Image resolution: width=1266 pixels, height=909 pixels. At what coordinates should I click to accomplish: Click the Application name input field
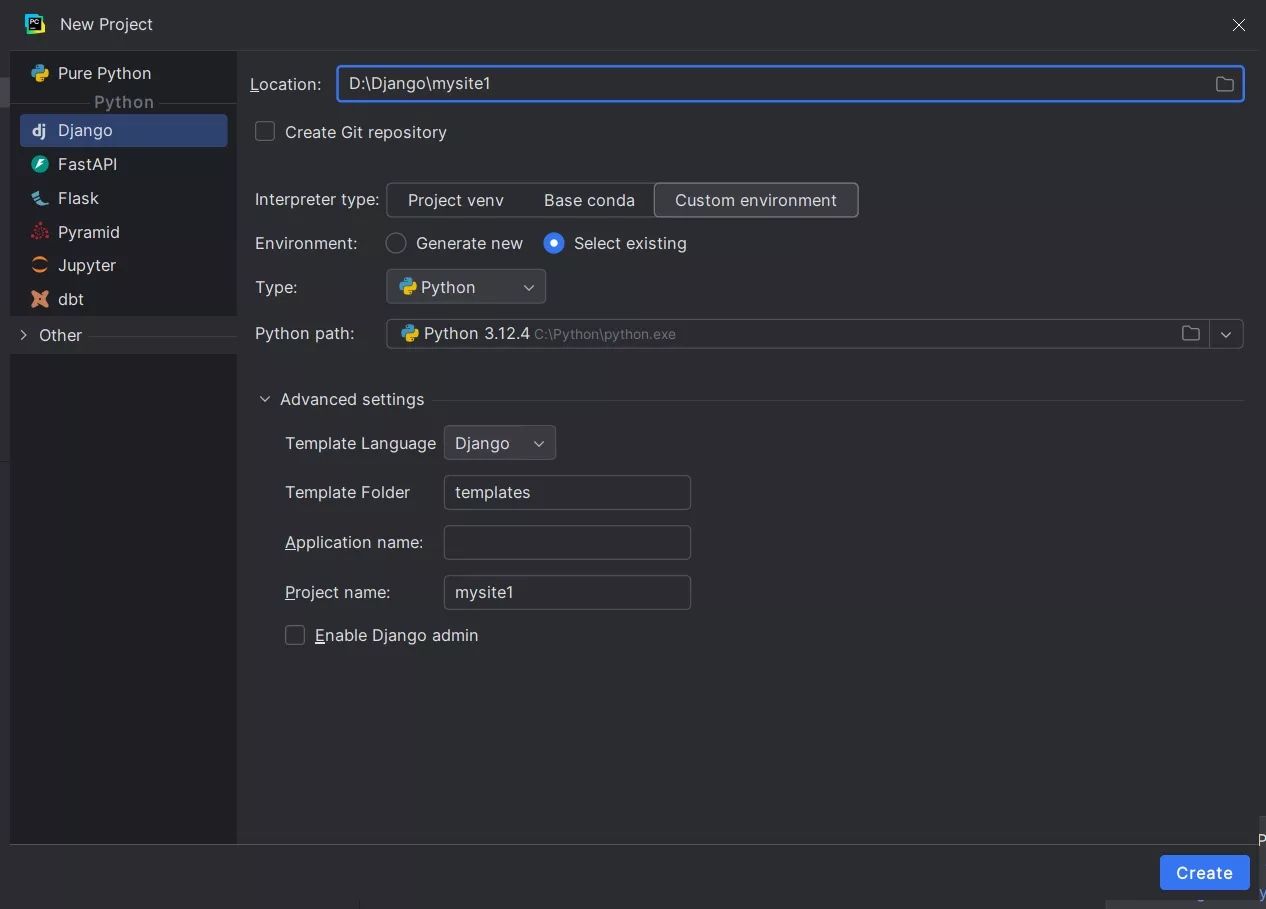(x=567, y=543)
